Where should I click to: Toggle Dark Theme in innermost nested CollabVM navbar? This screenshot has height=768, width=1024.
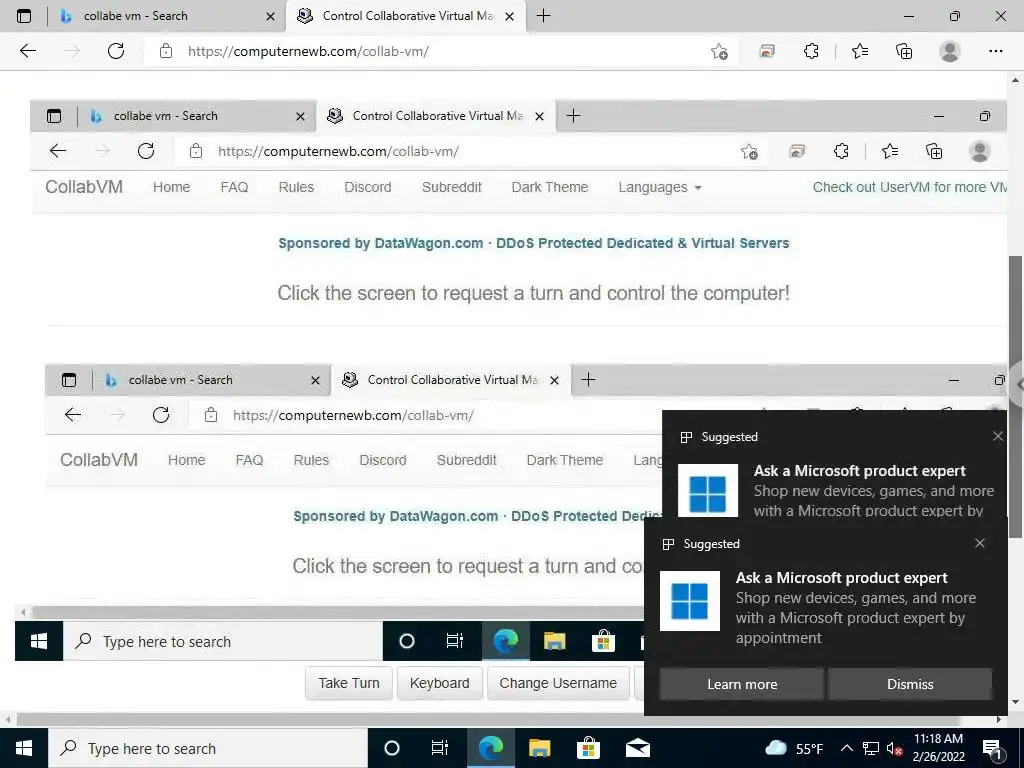[x=565, y=460]
